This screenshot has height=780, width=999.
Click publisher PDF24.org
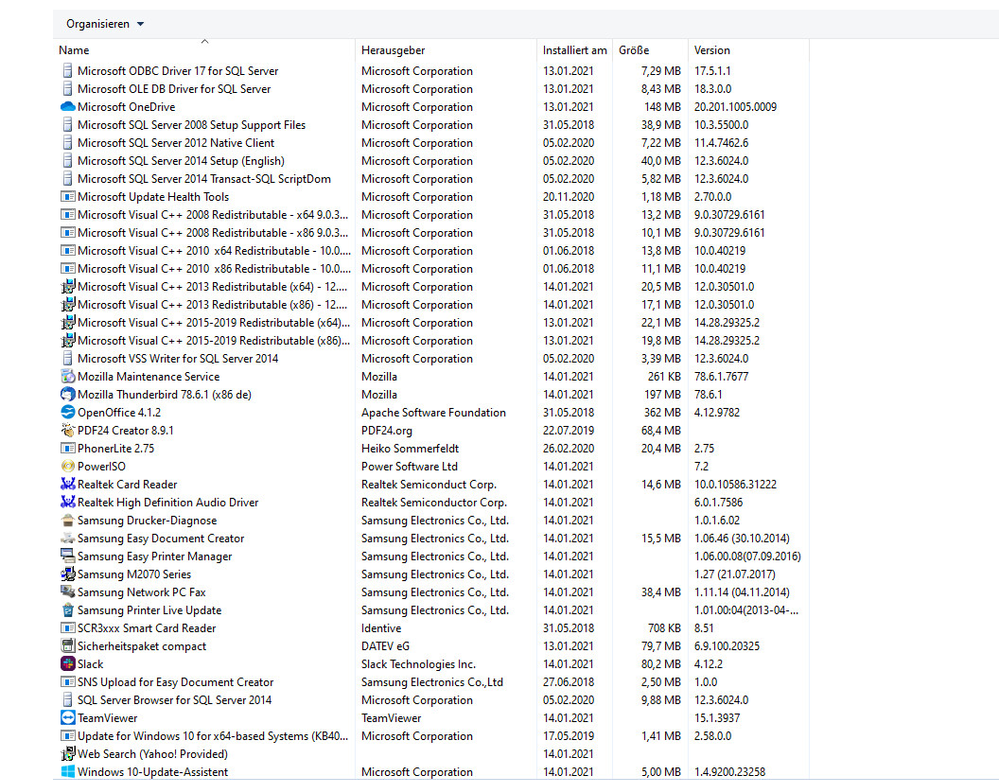click(386, 431)
